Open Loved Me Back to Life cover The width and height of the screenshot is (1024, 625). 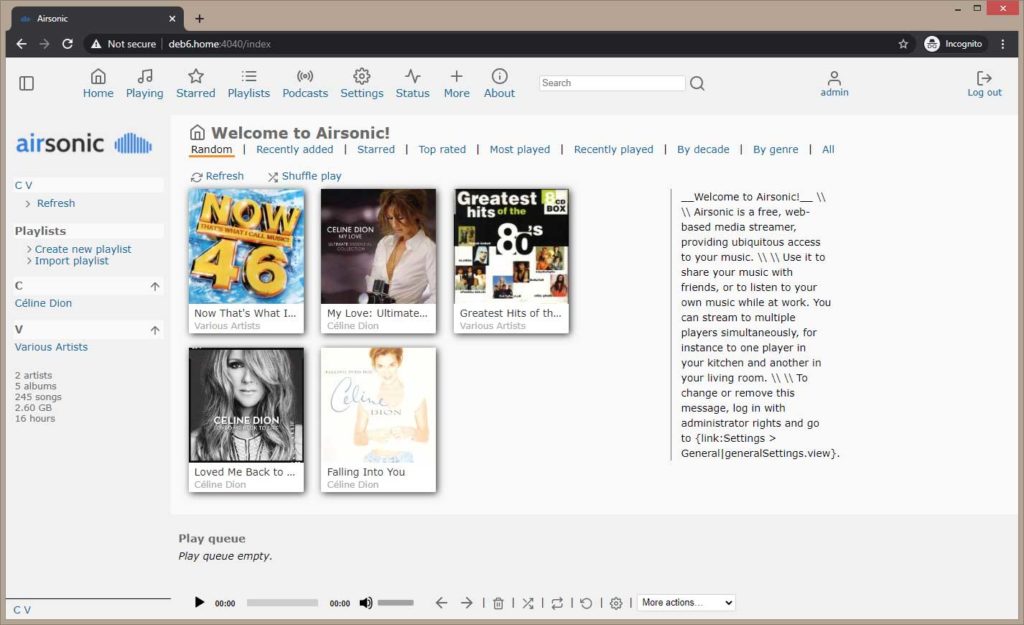(246, 405)
